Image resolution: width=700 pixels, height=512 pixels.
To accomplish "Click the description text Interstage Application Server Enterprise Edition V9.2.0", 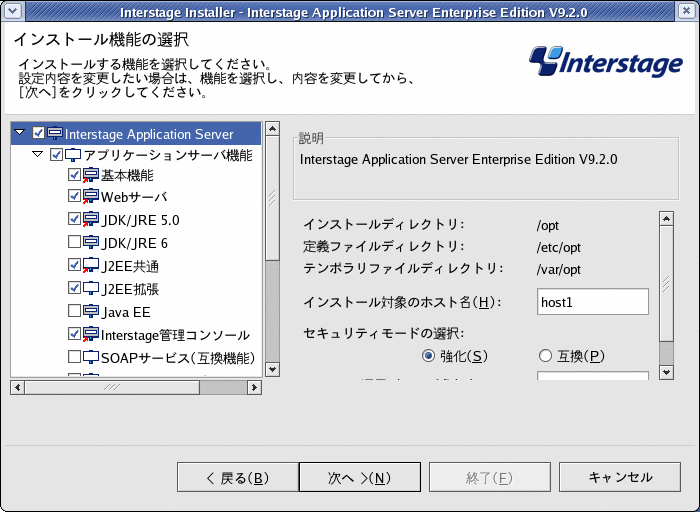I will [x=458, y=159].
